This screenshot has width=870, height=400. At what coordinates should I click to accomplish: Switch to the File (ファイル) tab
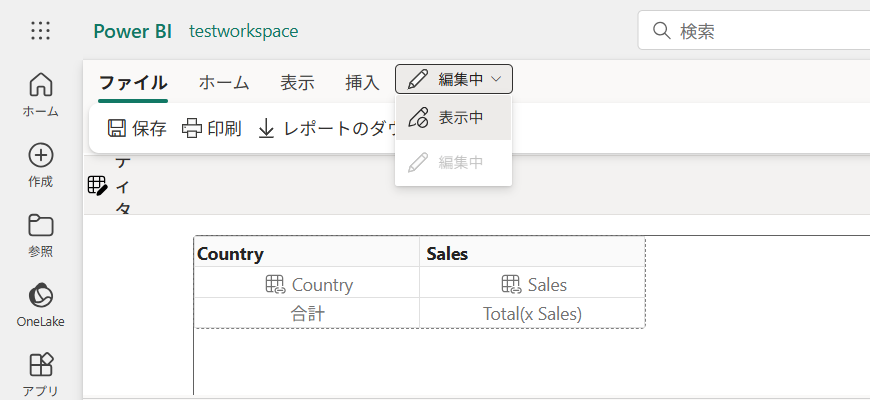pos(132,83)
